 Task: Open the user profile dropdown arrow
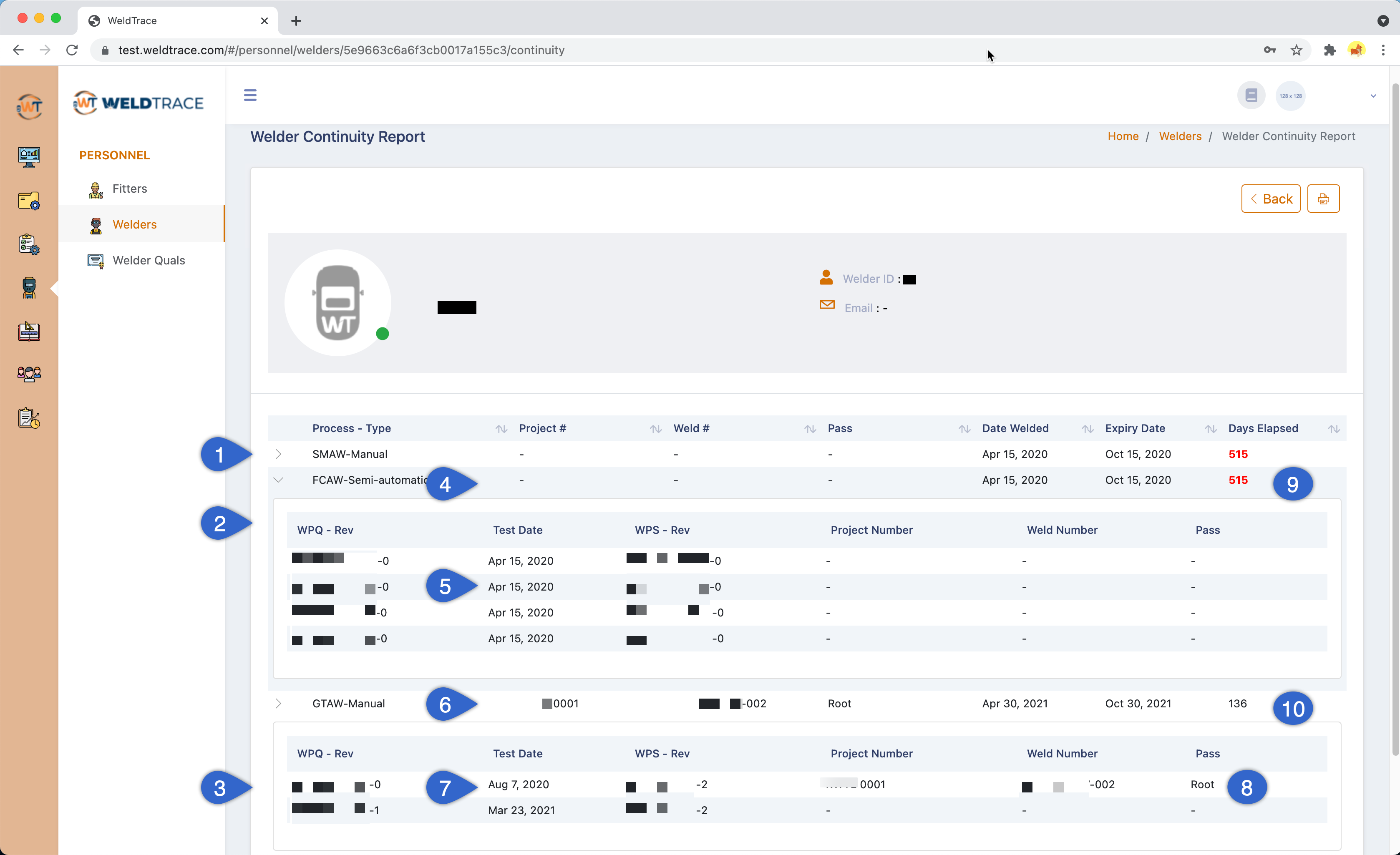point(1373,96)
